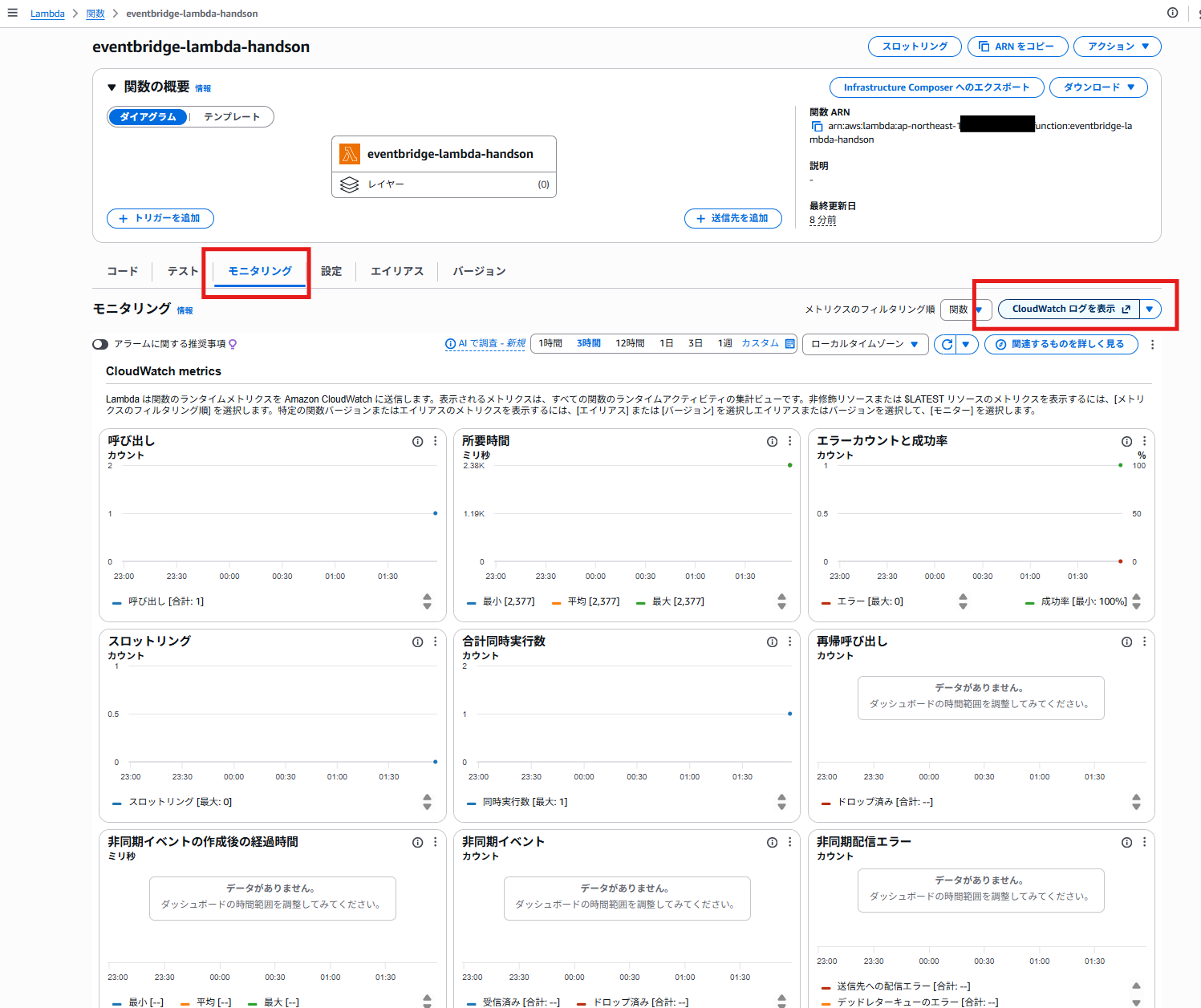Set time range to 3日

click(696, 343)
